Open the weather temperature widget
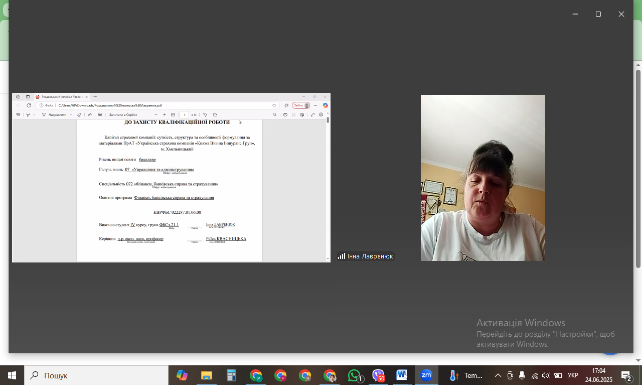 [466, 375]
